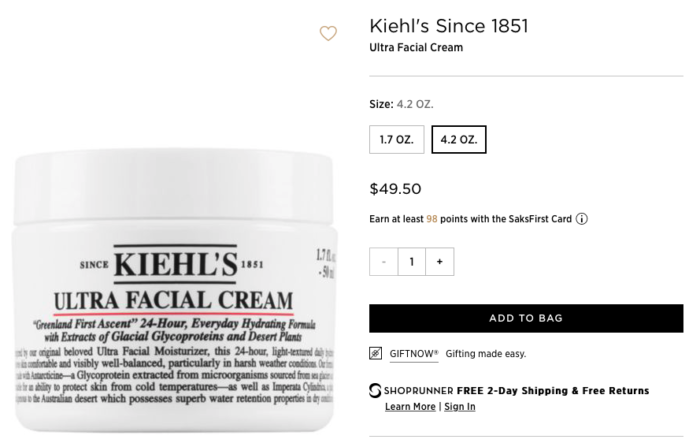
Task: Click the Size 4.2 OZ. label
Action: click(401, 104)
